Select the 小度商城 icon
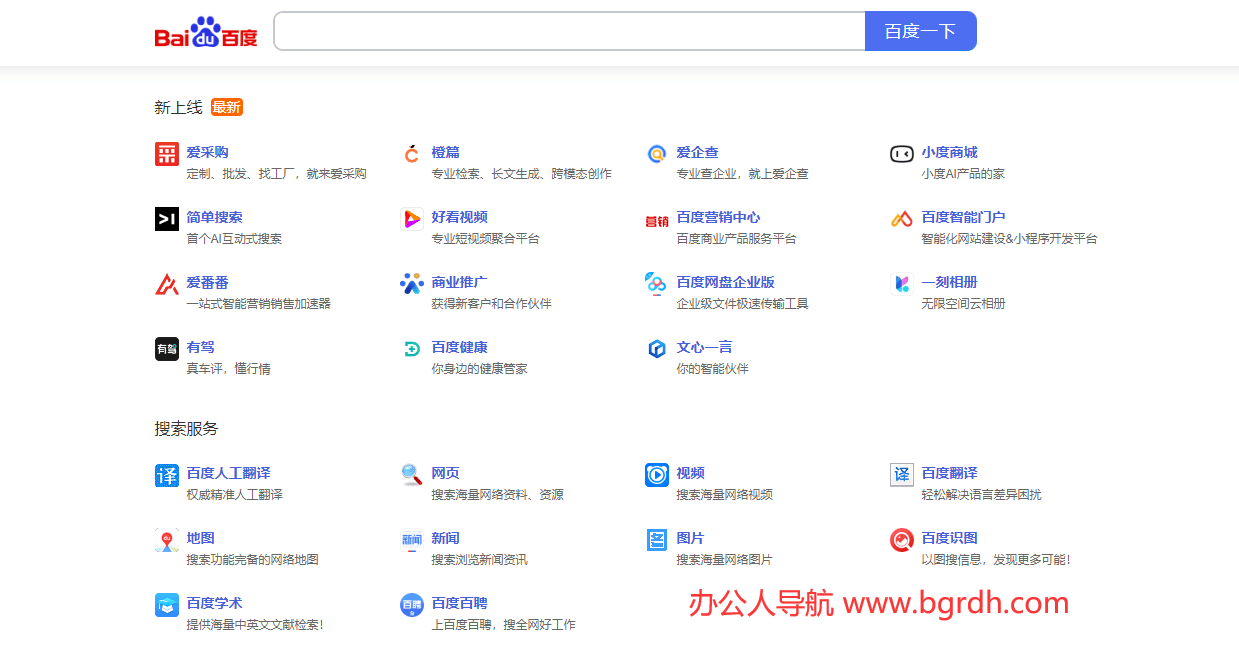The height and width of the screenshot is (663, 1239). point(900,153)
